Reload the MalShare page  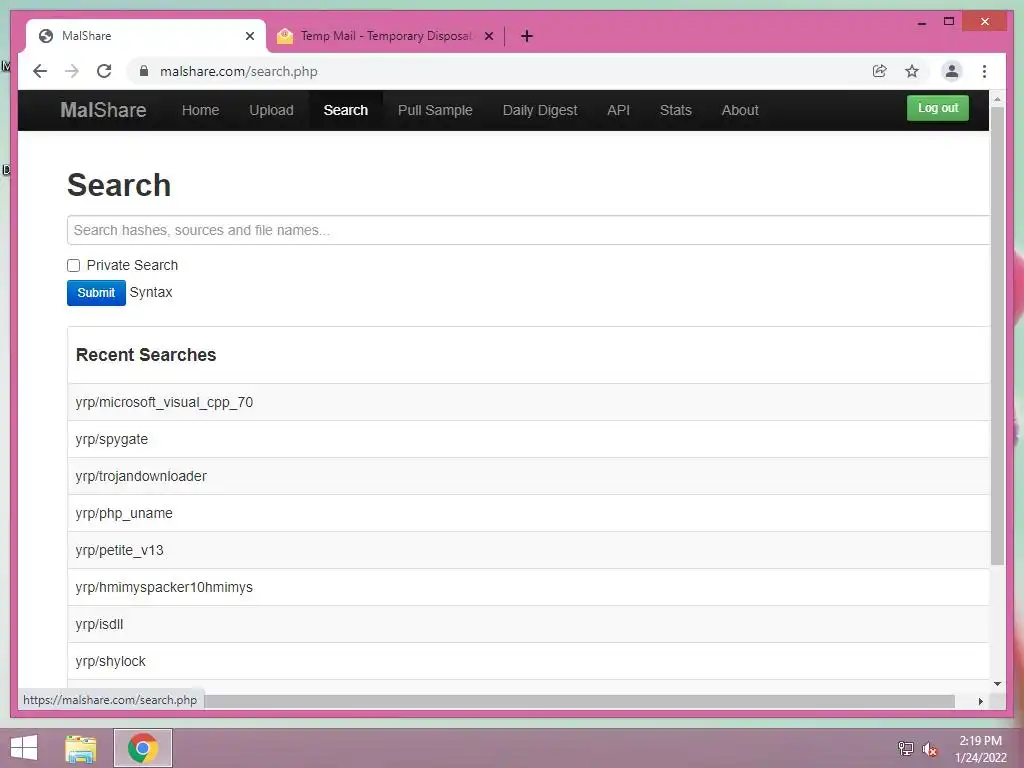pyautogui.click(x=104, y=71)
